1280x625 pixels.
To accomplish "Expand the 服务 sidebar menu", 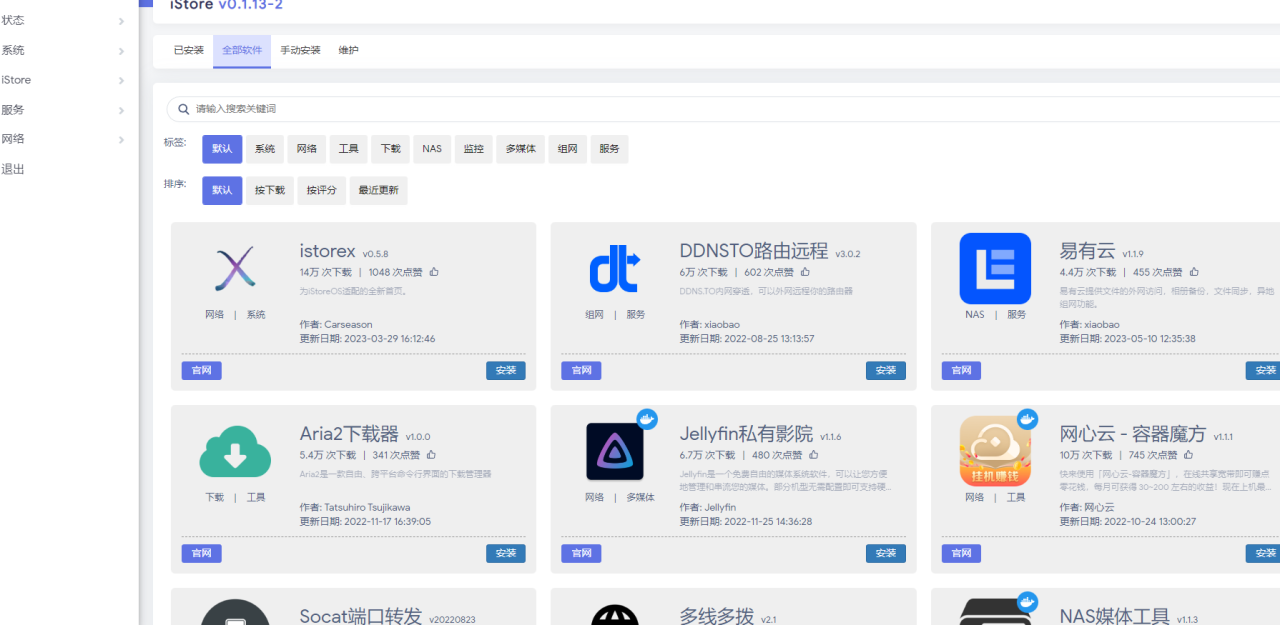I will [x=65, y=110].
